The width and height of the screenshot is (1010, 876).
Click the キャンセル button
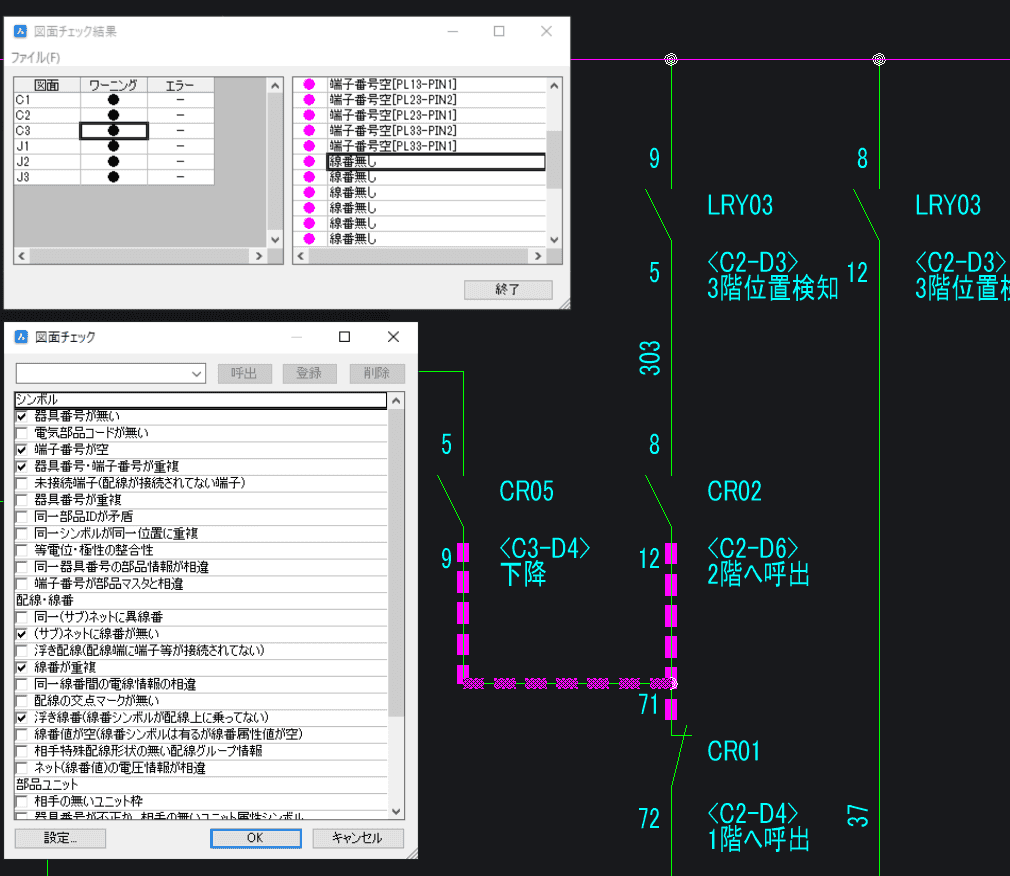tap(358, 838)
